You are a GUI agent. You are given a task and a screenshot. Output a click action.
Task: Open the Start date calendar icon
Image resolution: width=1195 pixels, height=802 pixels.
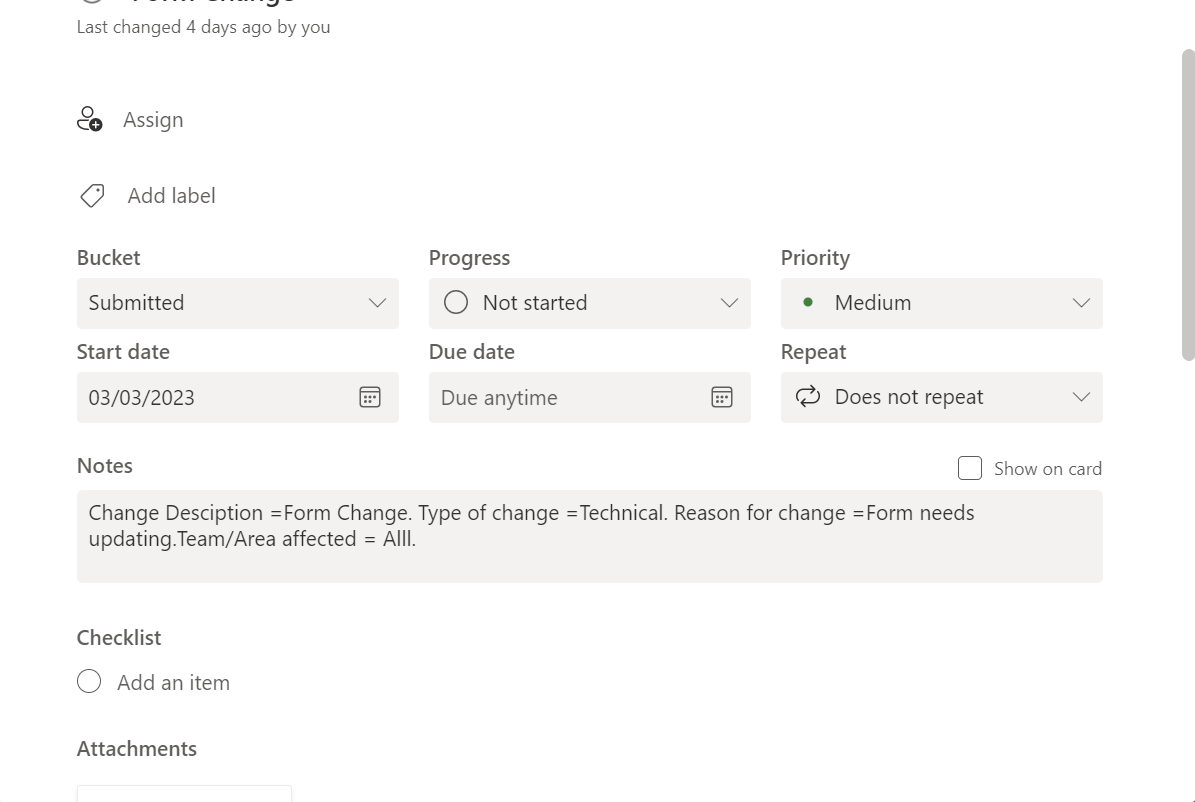[370, 397]
